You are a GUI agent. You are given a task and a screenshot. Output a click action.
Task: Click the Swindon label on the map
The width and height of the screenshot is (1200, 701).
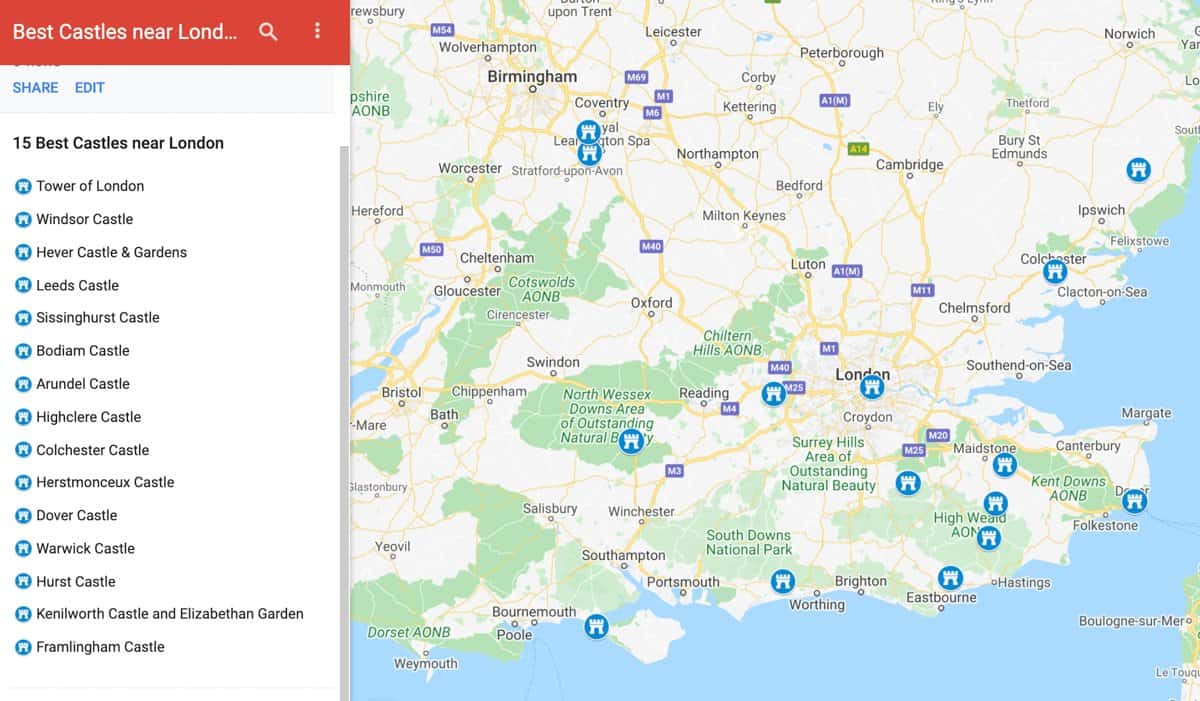(x=553, y=361)
